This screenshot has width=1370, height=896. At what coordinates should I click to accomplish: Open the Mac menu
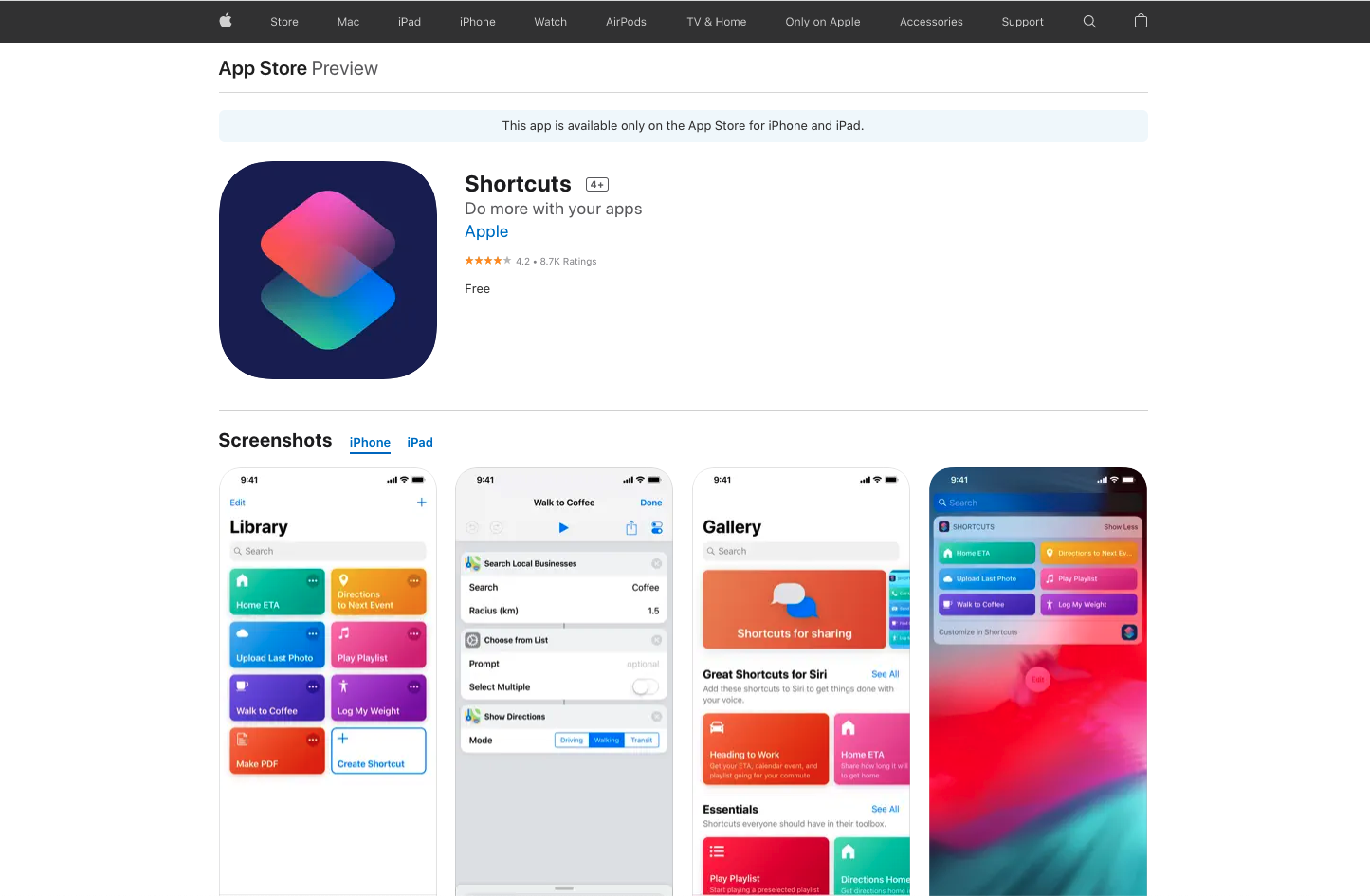pyautogui.click(x=348, y=22)
